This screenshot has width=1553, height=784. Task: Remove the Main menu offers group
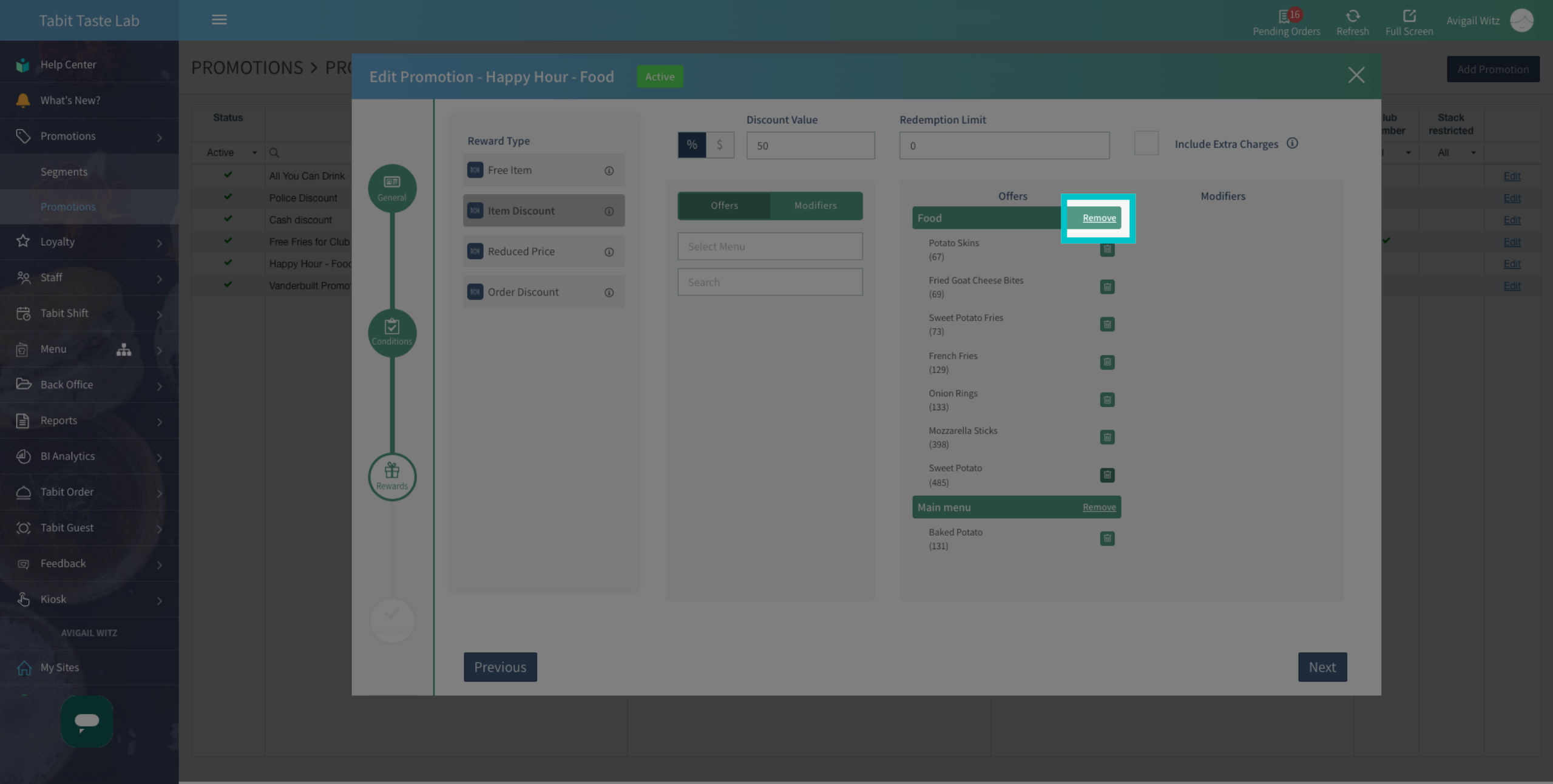coord(1098,507)
